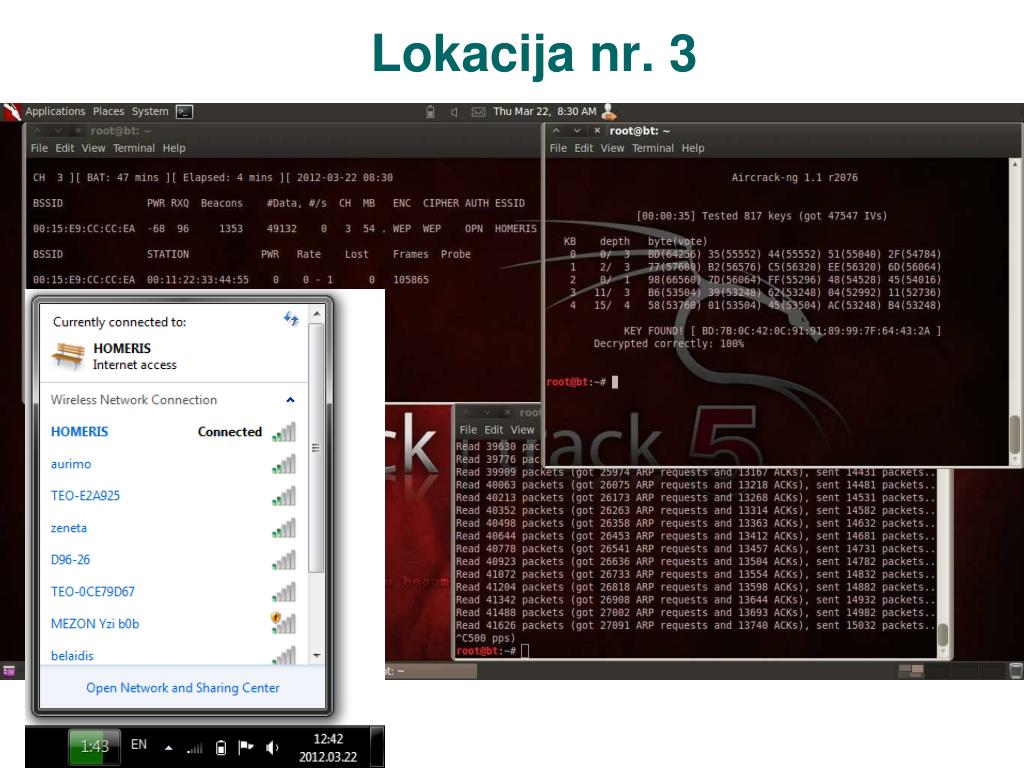Click the date Thu Mar 22 clock
Screen dimensions: 1024x768
pyautogui.click(x=545, y=112)
